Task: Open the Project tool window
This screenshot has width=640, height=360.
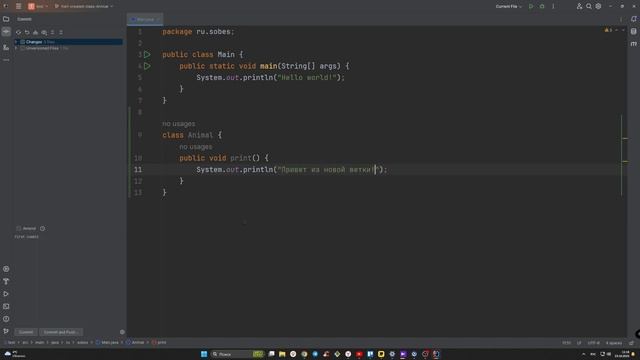Action: [6, 19]
